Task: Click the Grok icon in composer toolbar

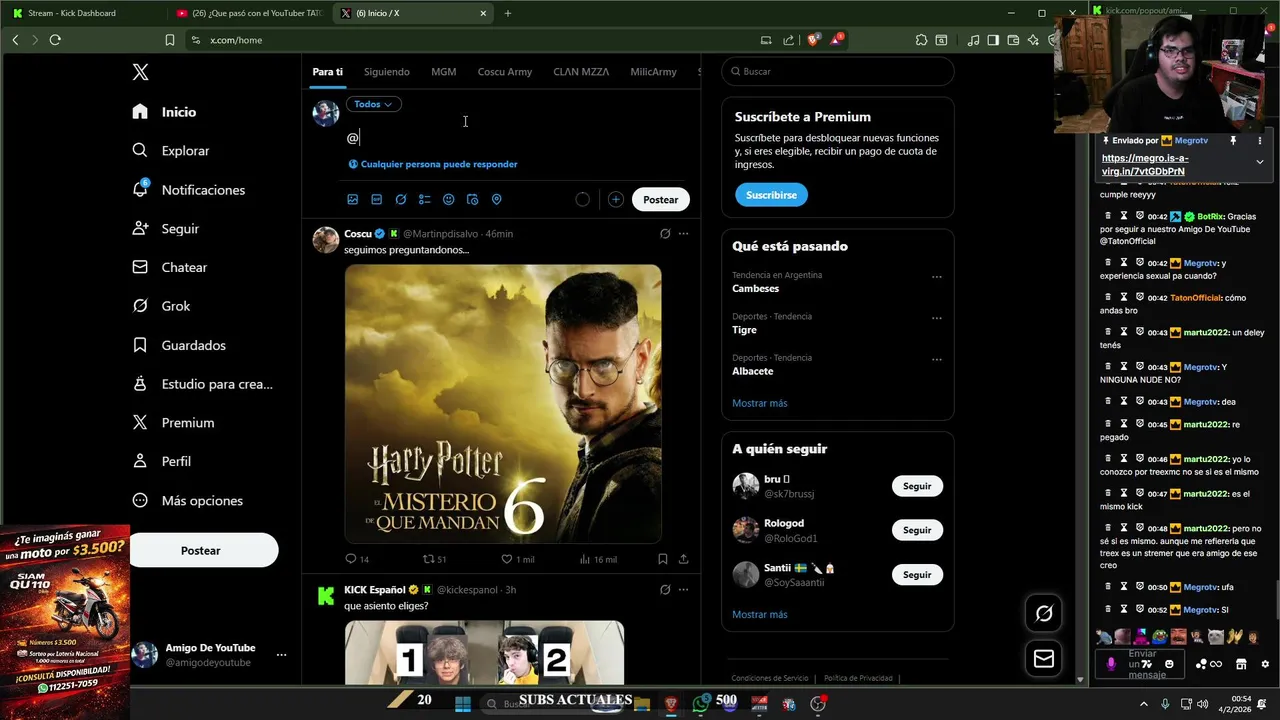Action: coord(401,200)
